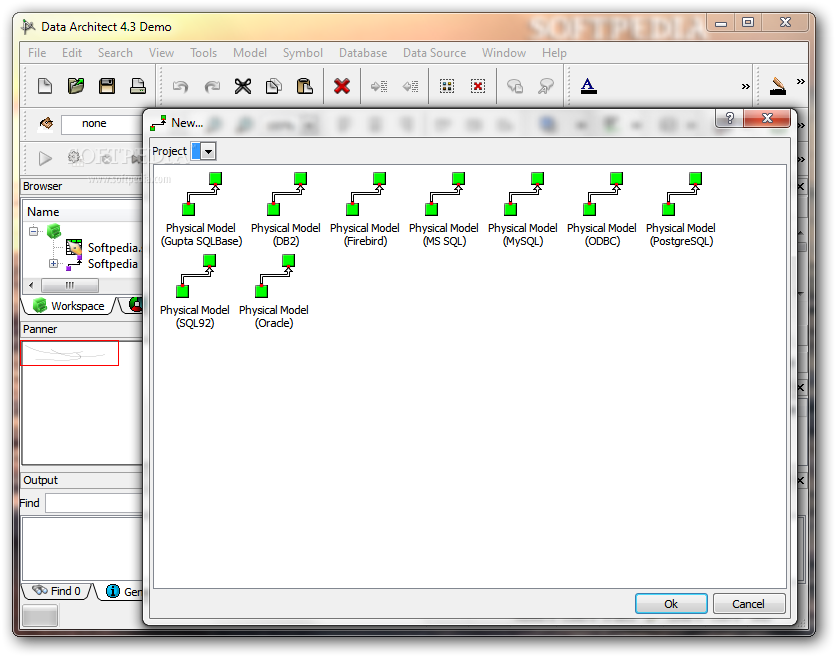Choose Physical Model (ODBC) icon
This screenshot has height=657, width=836.
pos(601,210)
